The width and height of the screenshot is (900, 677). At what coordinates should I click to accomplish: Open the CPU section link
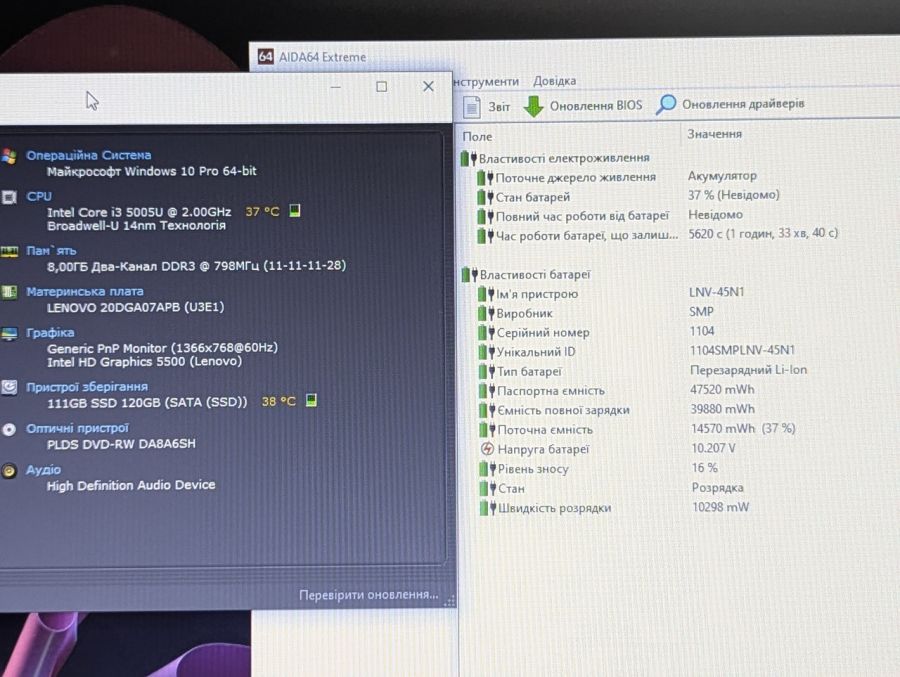pos(39,196)
